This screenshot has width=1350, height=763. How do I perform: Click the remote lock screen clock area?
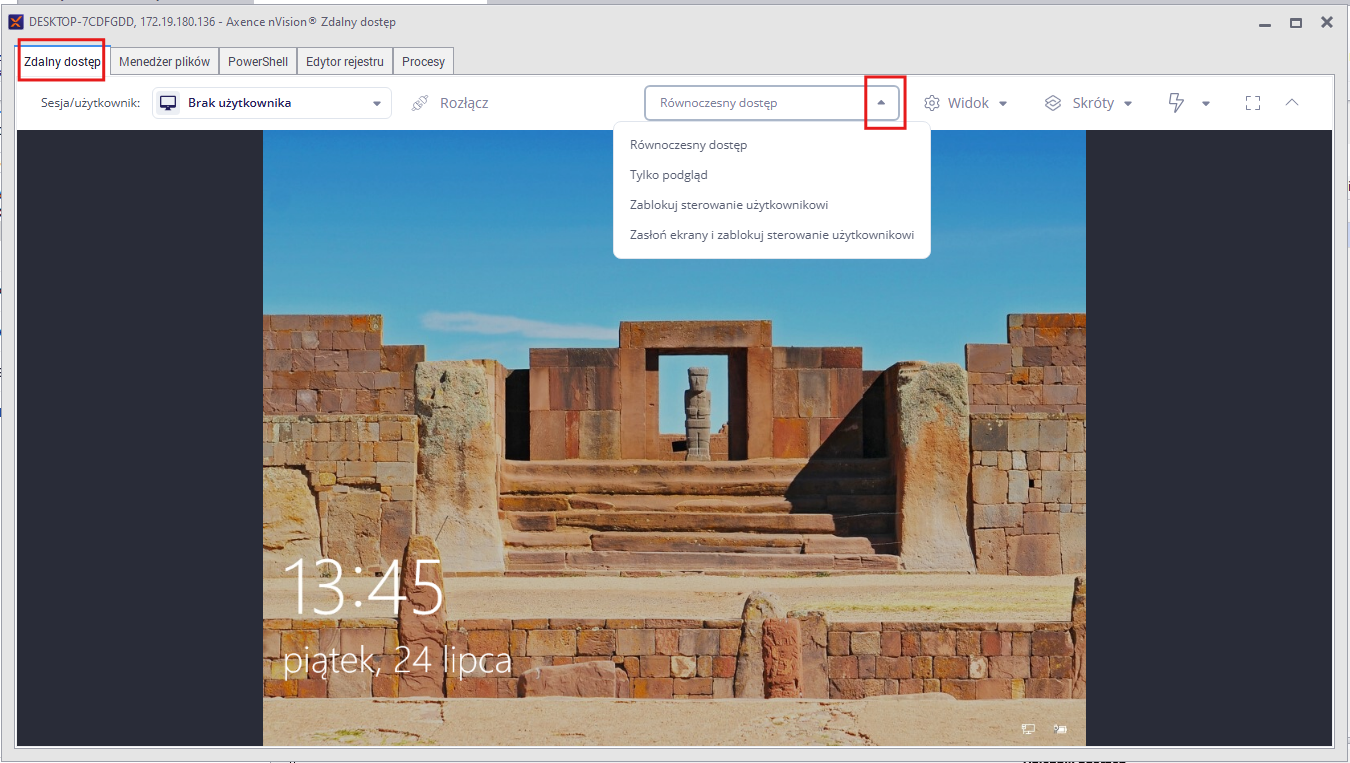point(364,587)
